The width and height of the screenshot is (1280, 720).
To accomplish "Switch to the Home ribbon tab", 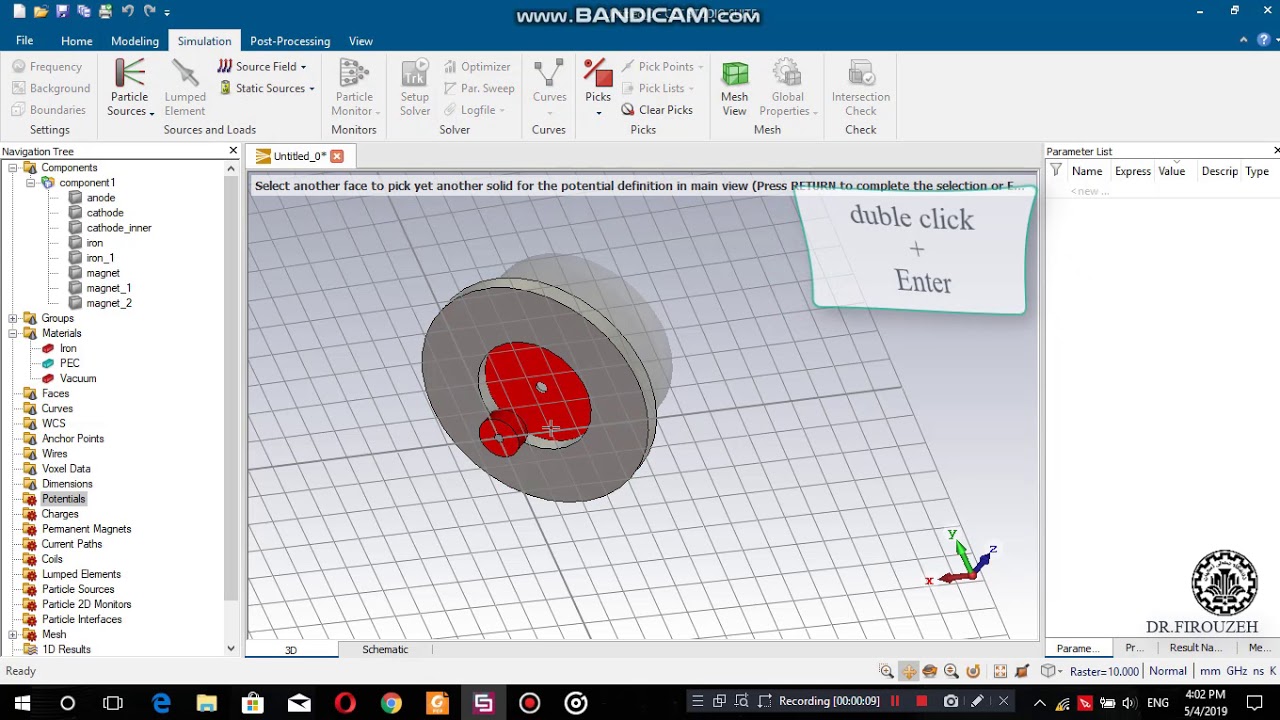I will 76,41.
